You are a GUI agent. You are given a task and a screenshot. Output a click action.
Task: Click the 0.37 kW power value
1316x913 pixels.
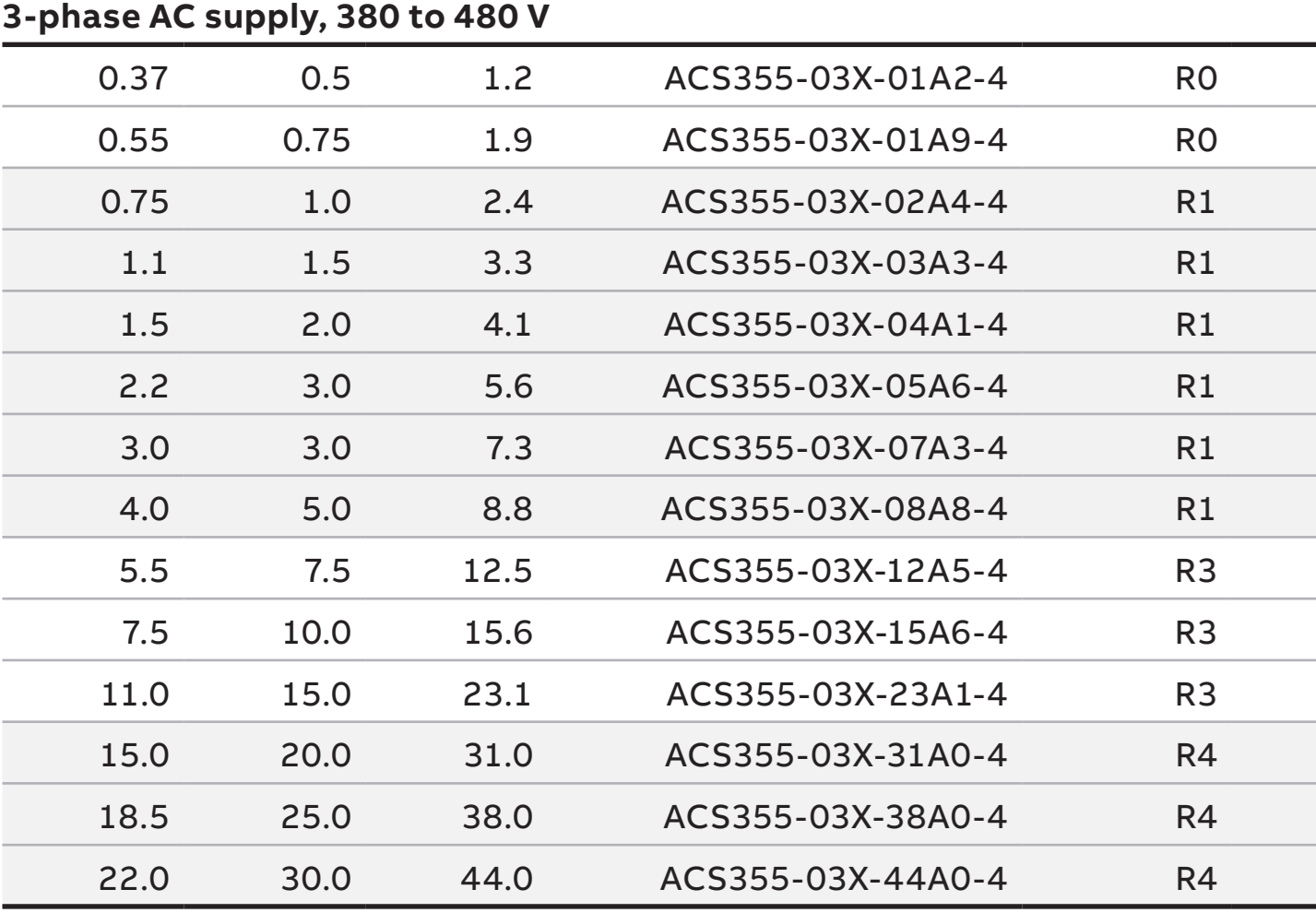pos(134,78)
